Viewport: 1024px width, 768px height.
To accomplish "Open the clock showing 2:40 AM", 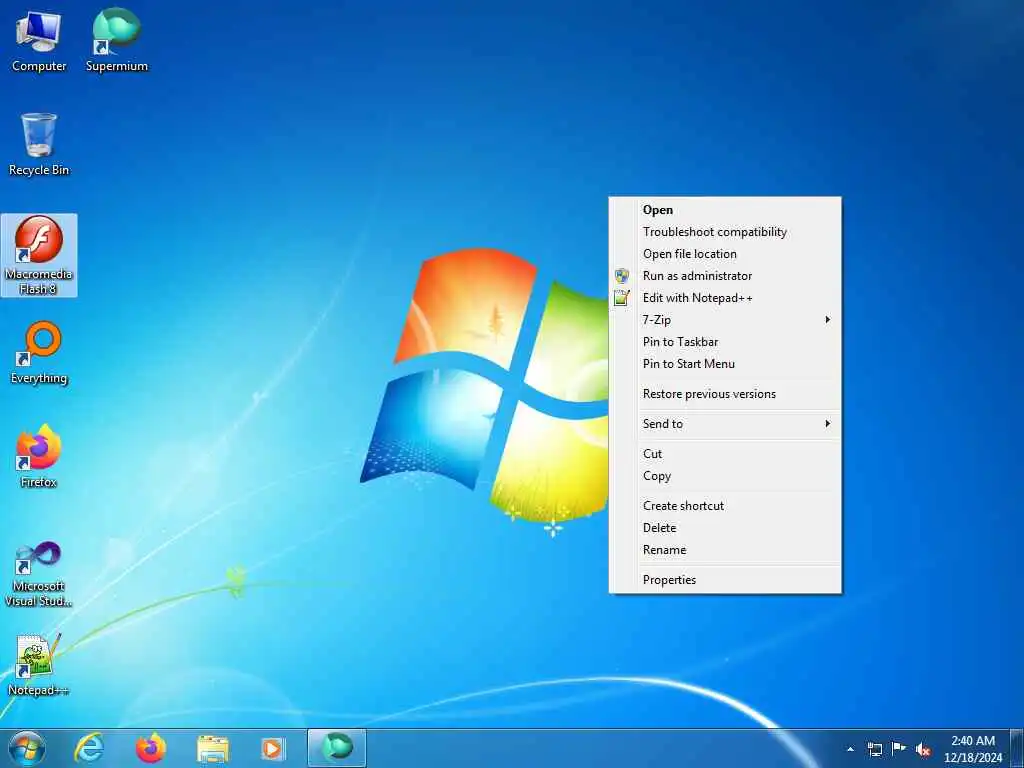I will tap(972, 749).
